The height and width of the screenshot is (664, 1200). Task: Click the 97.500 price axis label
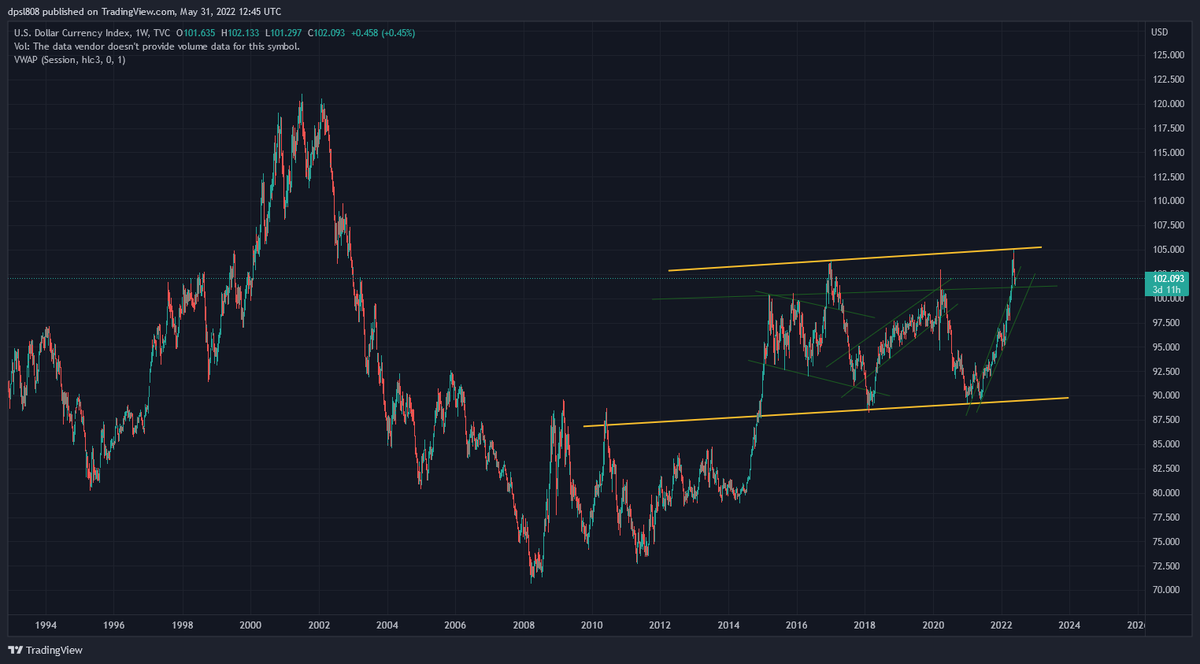click(1167, 323)
